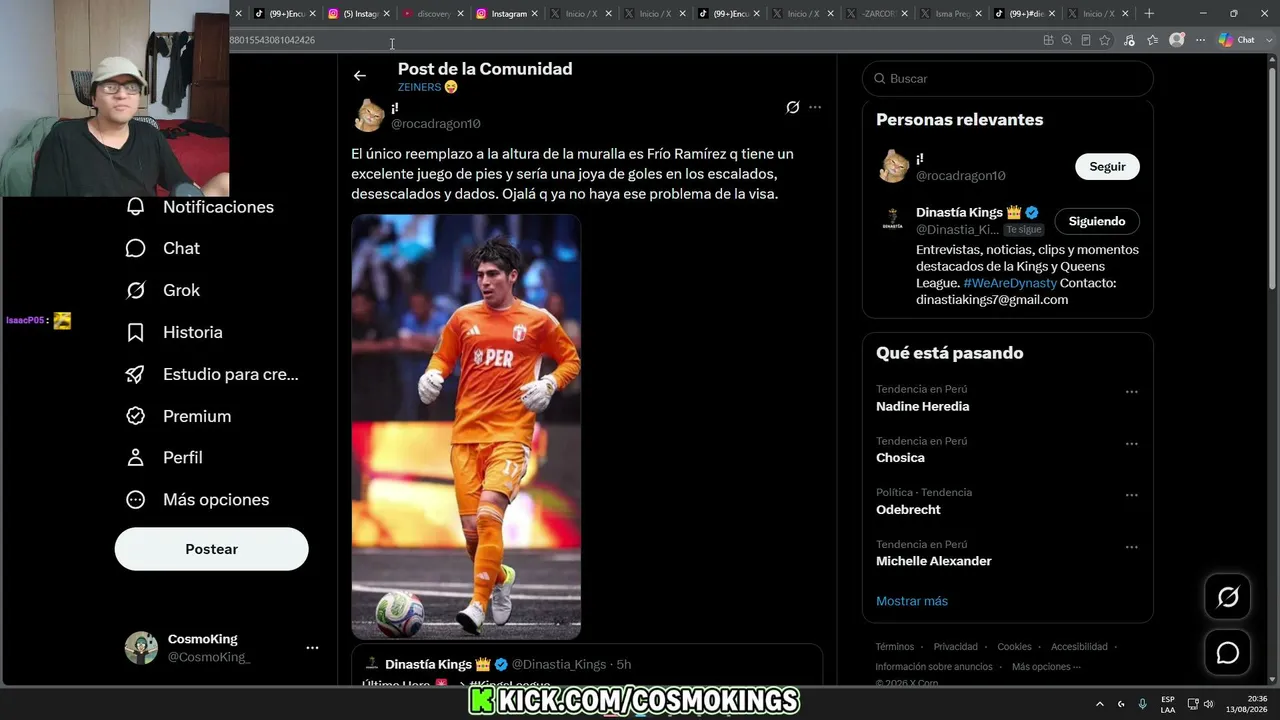Open the browser settings ellipsis menu

[x=1200, y=40]
